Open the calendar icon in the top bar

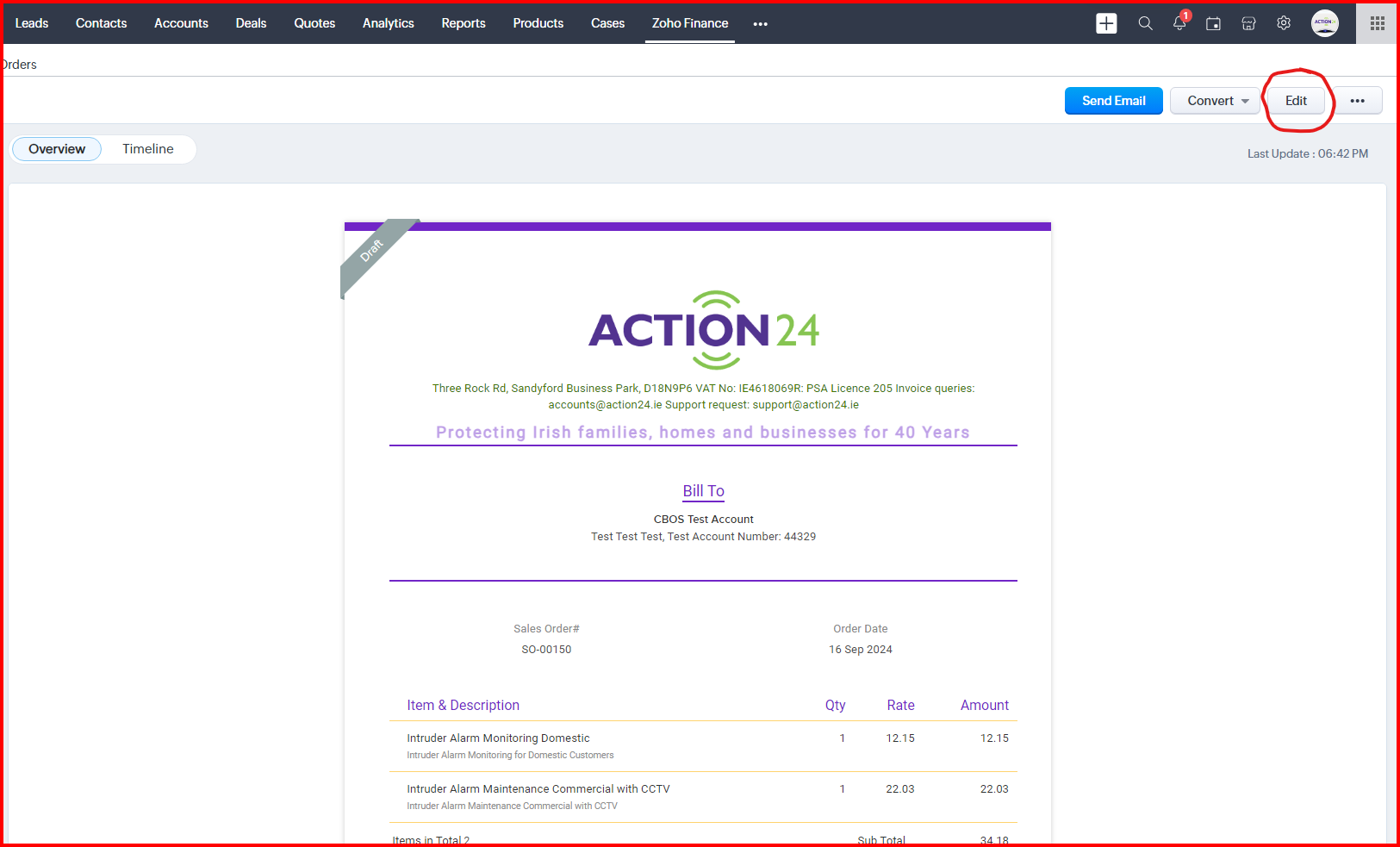tap(1213, 23)
